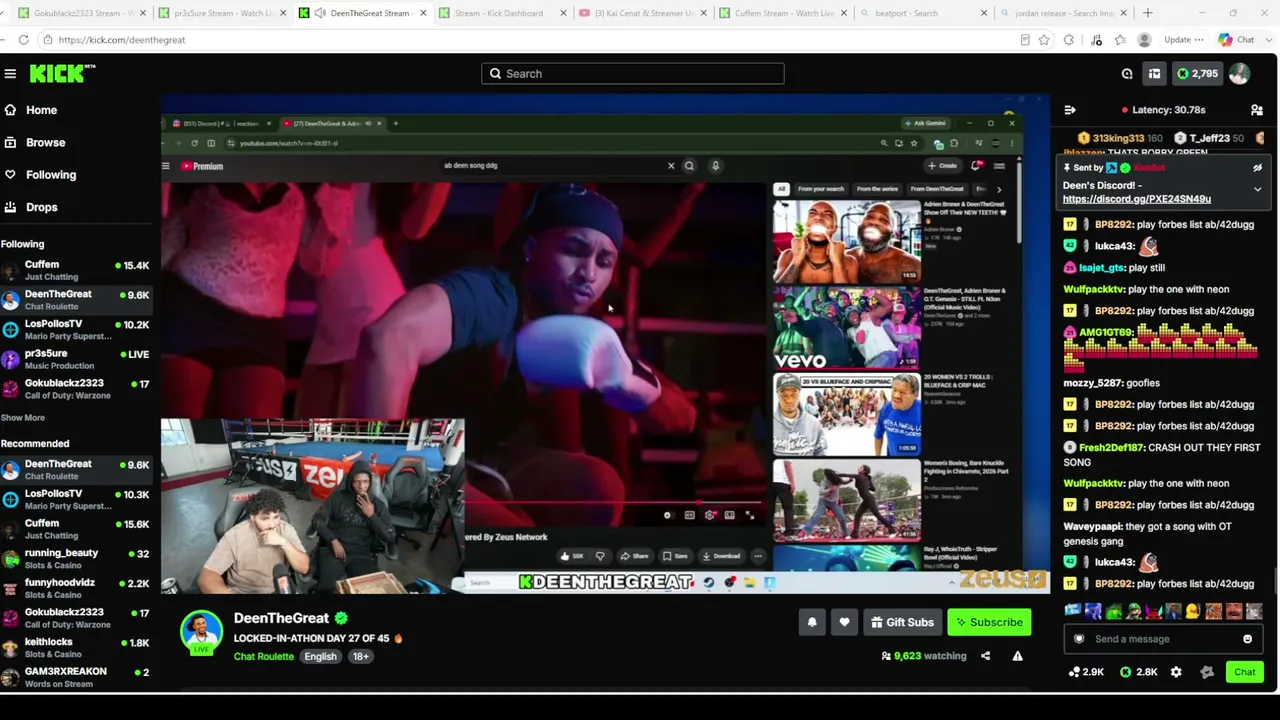The image size is (1280, 720).
Task: Click the circular search-history icon in header
Action: click(1127, 73)
